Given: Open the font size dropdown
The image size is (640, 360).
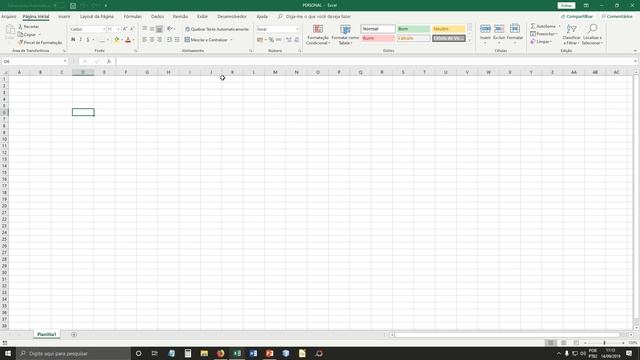Looking at the screenshot, I should click(118, 29).
